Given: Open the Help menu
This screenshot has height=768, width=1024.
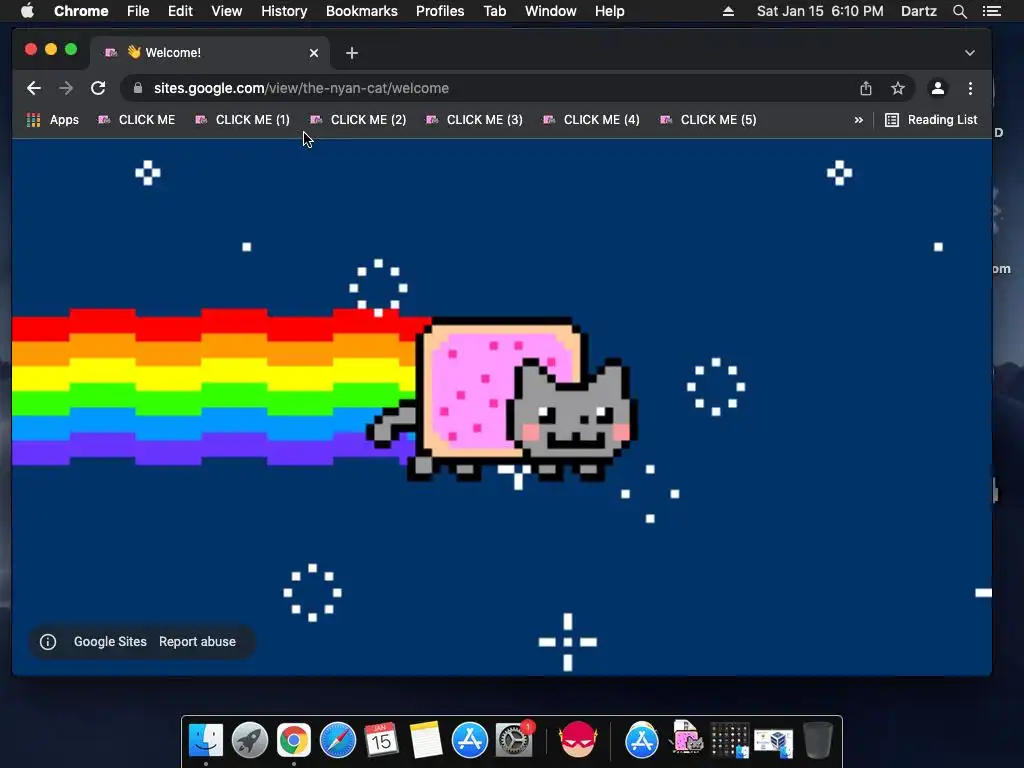Looking at the screenshot, I should pyautogui.click(x=609, y=11).
